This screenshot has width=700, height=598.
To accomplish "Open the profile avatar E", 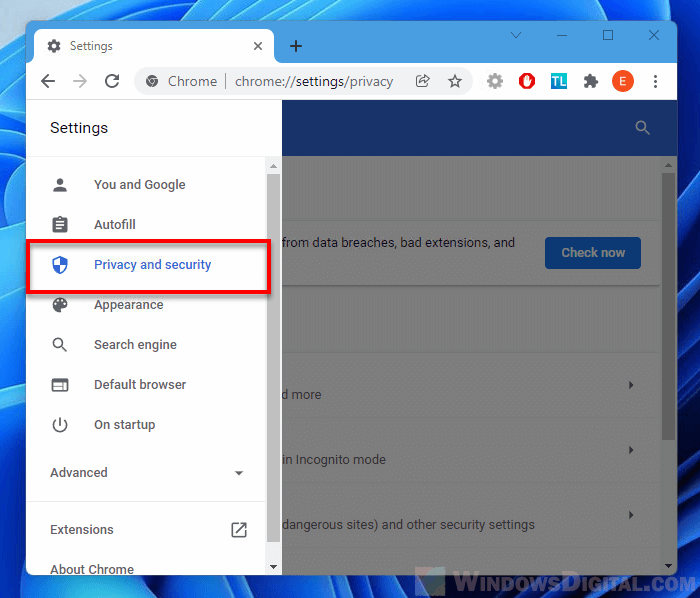I will pyautogui.click(x=623, y=81).
